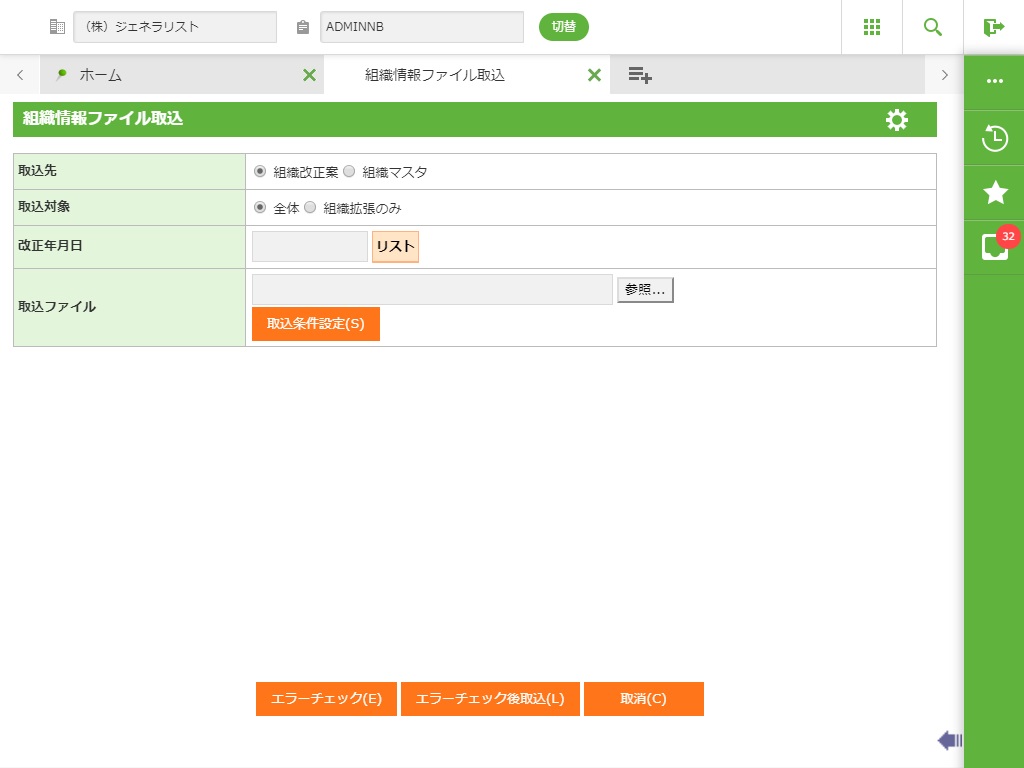Open the settings gear in header
This screenshot has height=768, width=1024.
coord(897,120)
